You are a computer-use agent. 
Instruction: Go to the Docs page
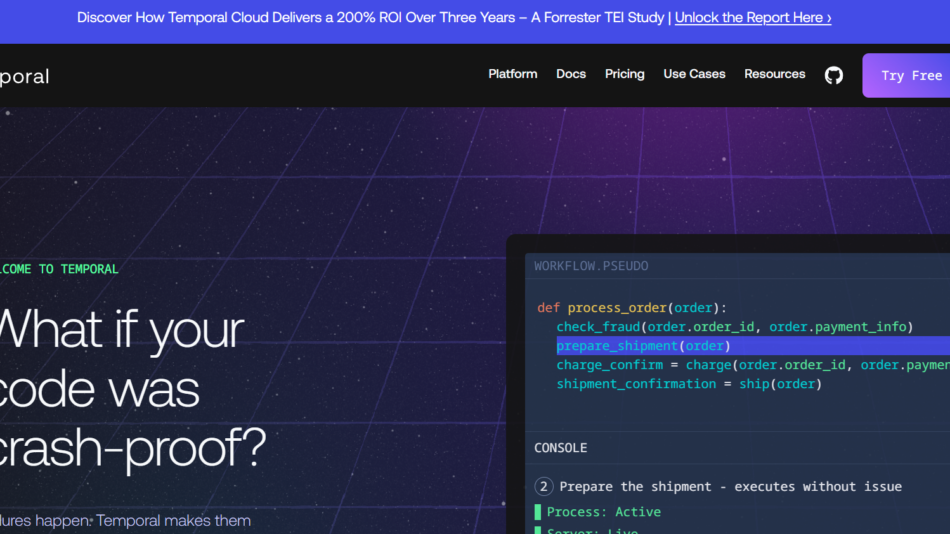[571, 74]
